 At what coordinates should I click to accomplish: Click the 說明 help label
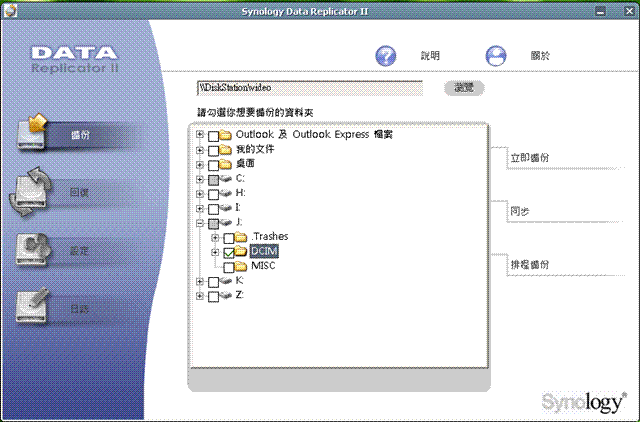[x=430, y=56]
